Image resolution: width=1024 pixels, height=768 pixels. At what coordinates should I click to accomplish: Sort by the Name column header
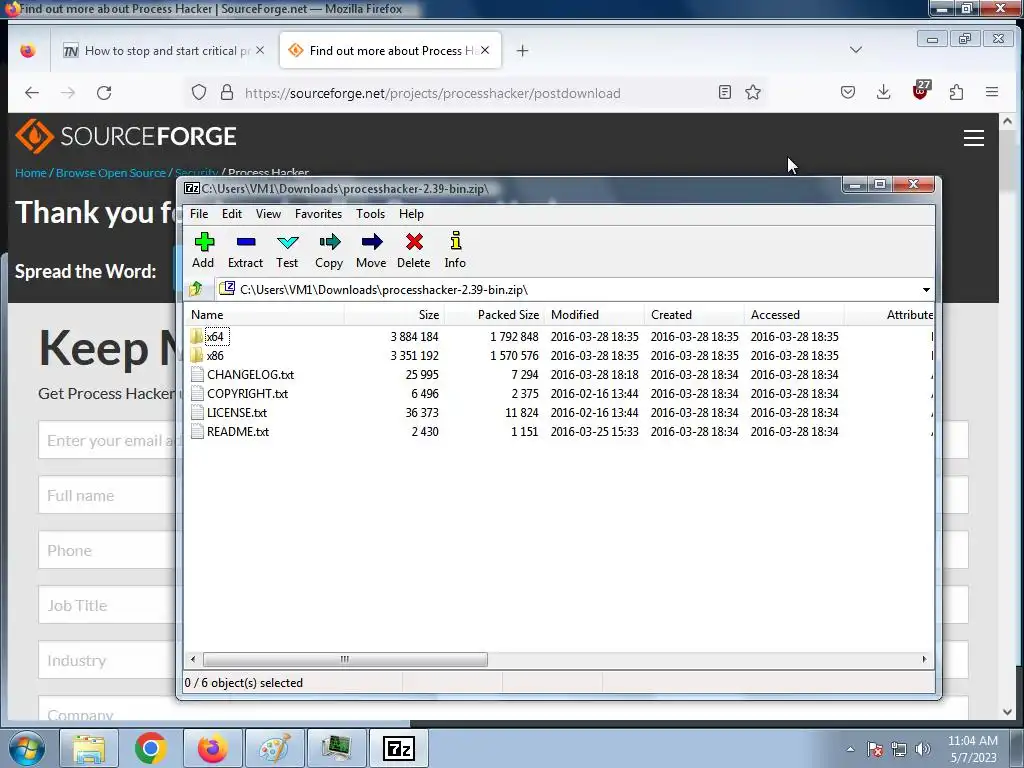[x=264, y=314]
